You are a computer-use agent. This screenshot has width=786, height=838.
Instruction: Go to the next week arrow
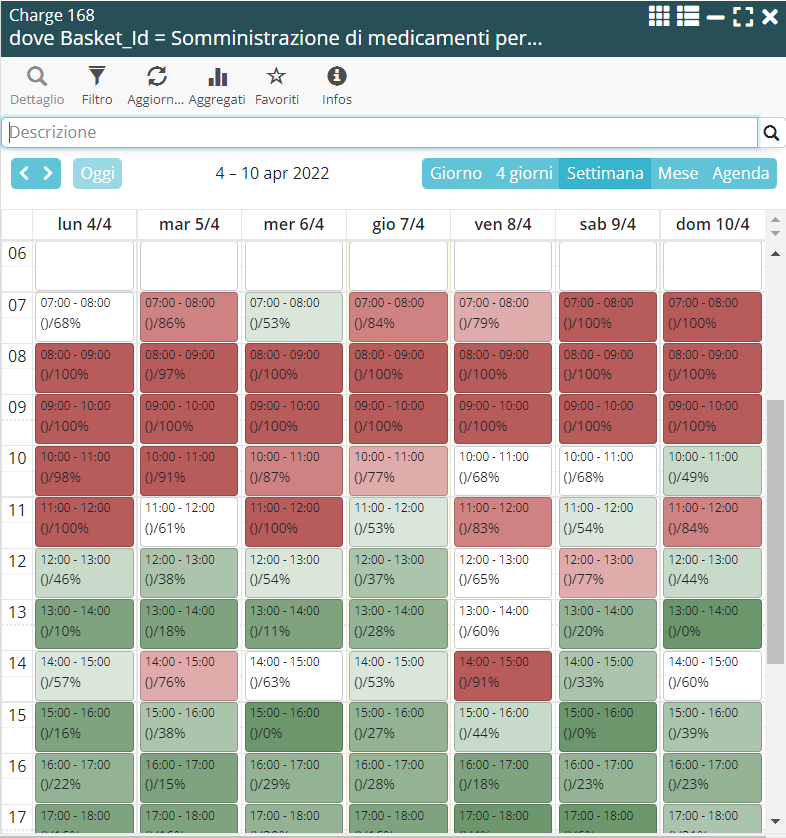coord(48,173)
